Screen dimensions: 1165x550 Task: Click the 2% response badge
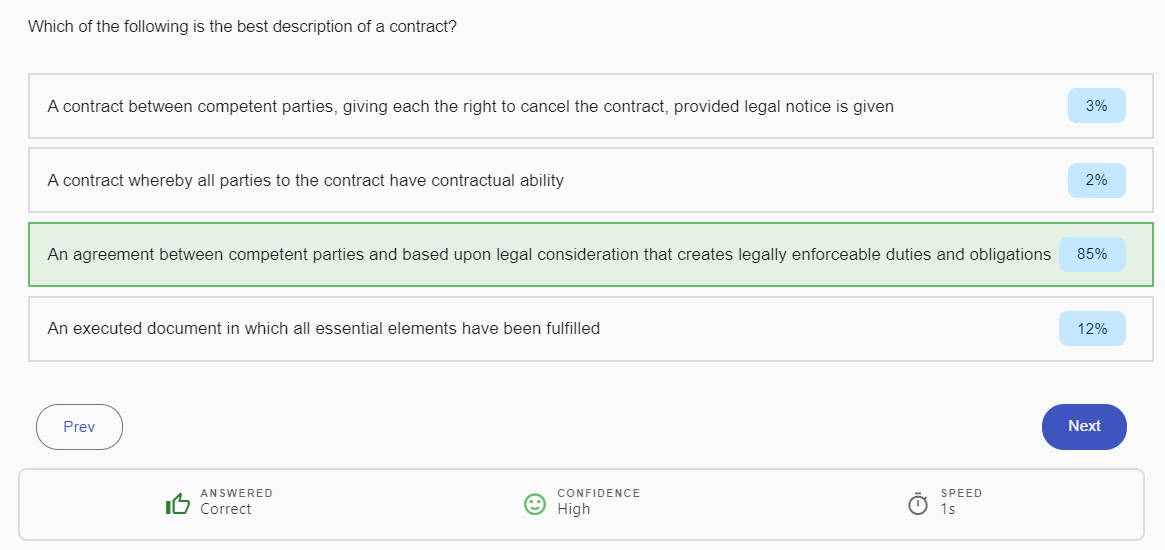1097,180
